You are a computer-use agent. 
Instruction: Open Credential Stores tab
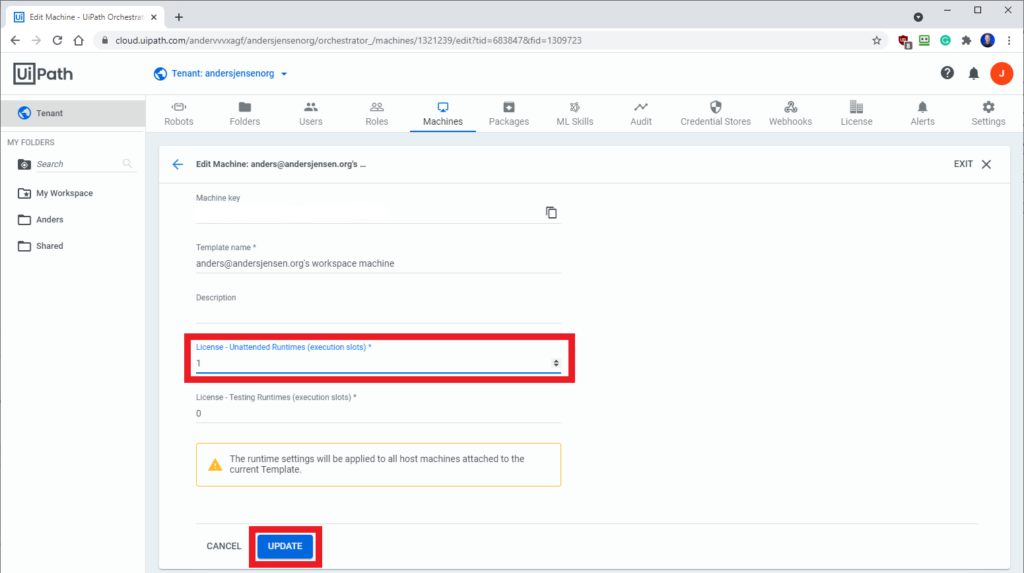(x=715, y=114)
